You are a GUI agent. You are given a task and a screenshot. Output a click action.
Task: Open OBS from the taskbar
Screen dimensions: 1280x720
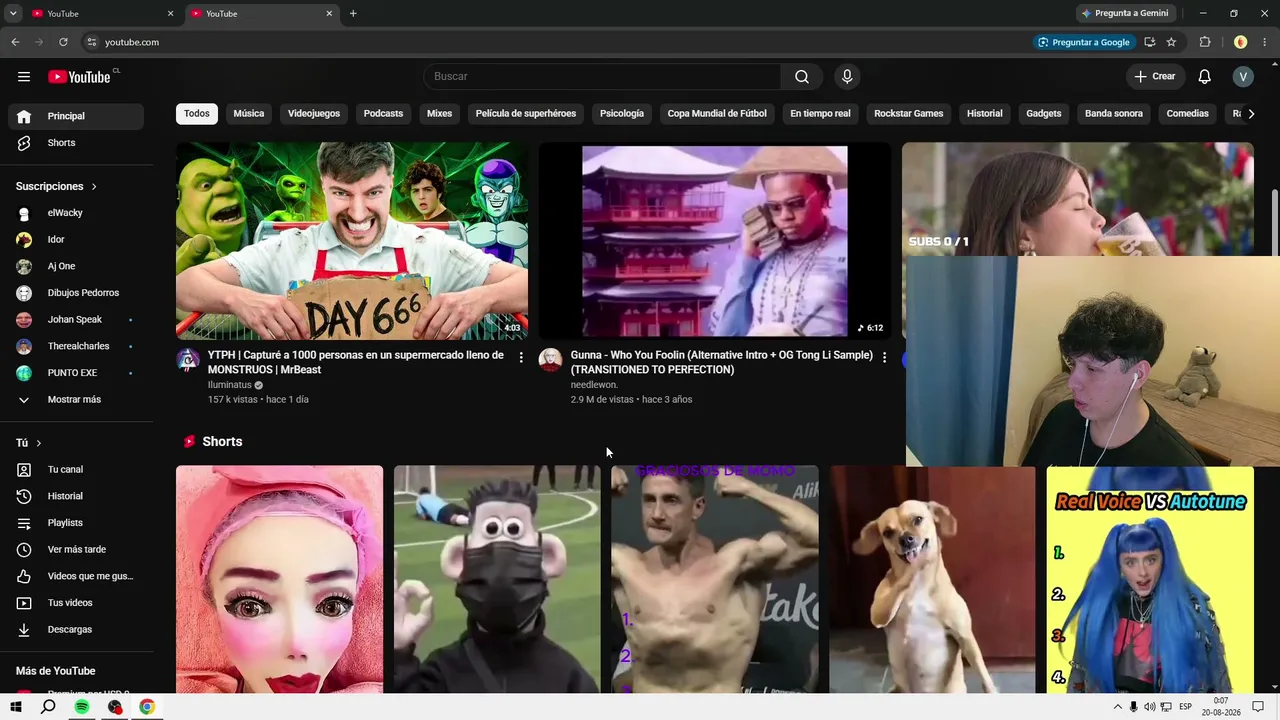tap(115, 707)
